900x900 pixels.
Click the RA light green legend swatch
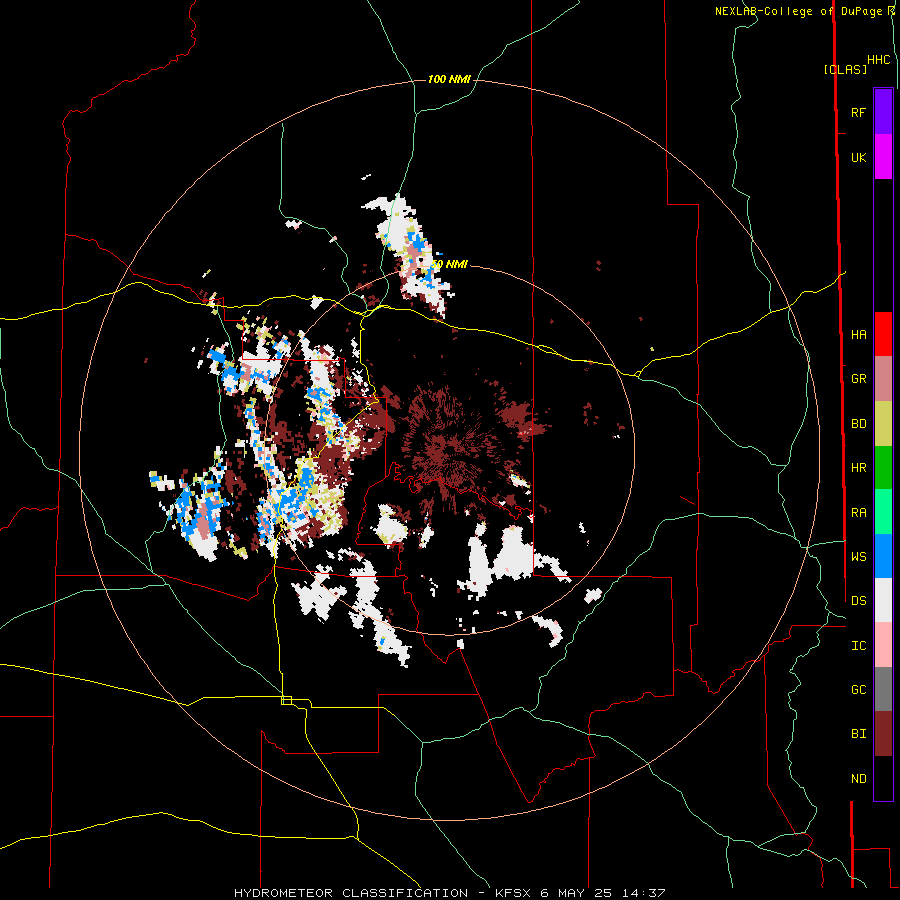click(x=883, y=512)
